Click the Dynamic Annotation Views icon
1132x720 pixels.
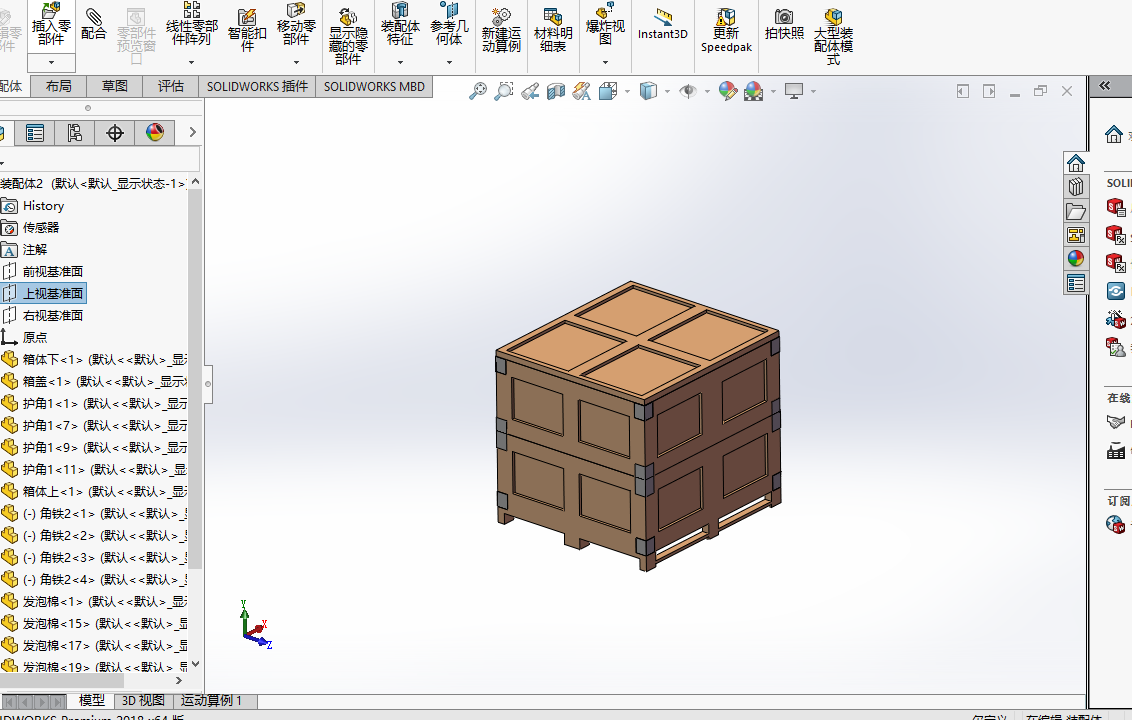click(x=581, y=91)
